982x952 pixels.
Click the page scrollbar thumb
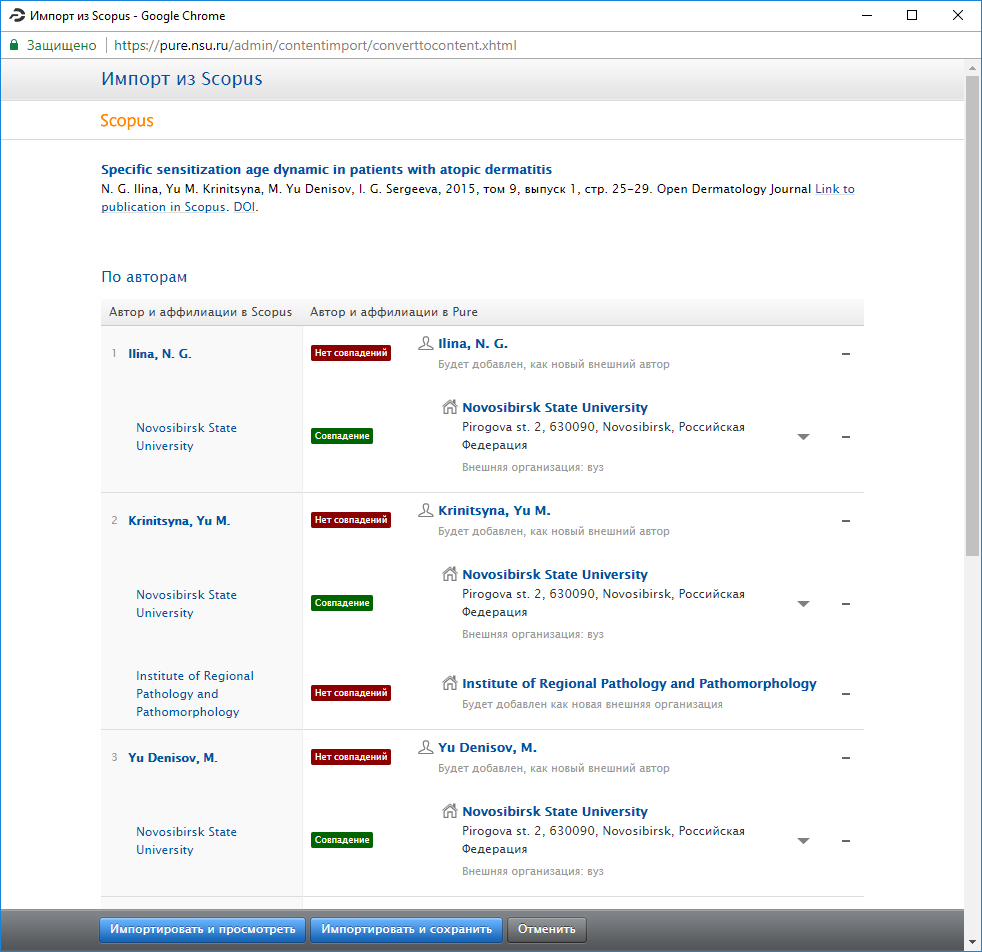click(972, 316)
